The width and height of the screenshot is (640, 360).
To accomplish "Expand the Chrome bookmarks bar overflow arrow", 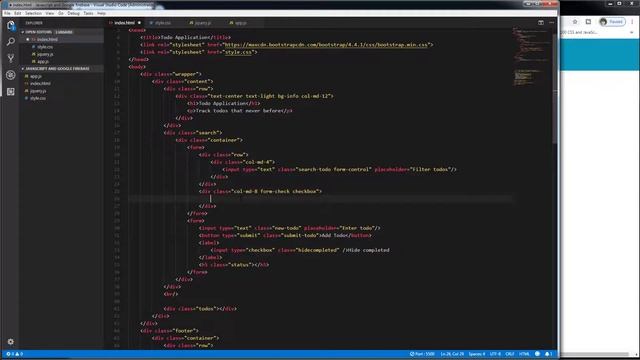I will coord(632,32).
